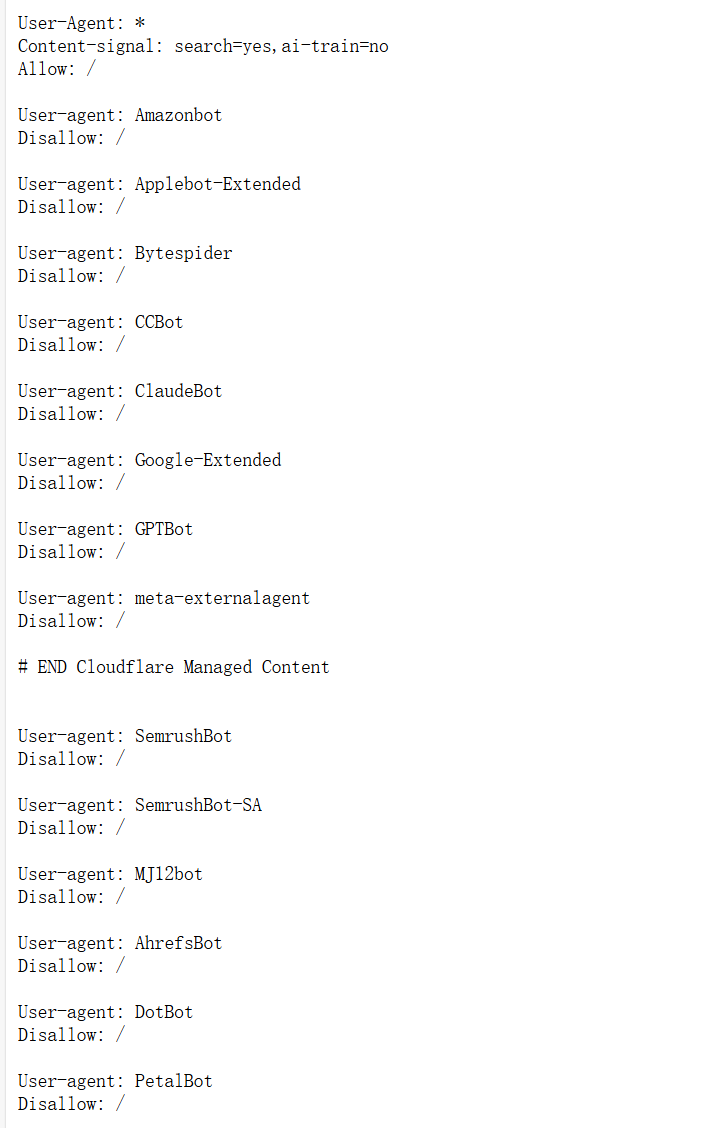Click the SemrushBot-SA user-agent name
This screenshot has width=723, height=1128.
click(198, 805)
